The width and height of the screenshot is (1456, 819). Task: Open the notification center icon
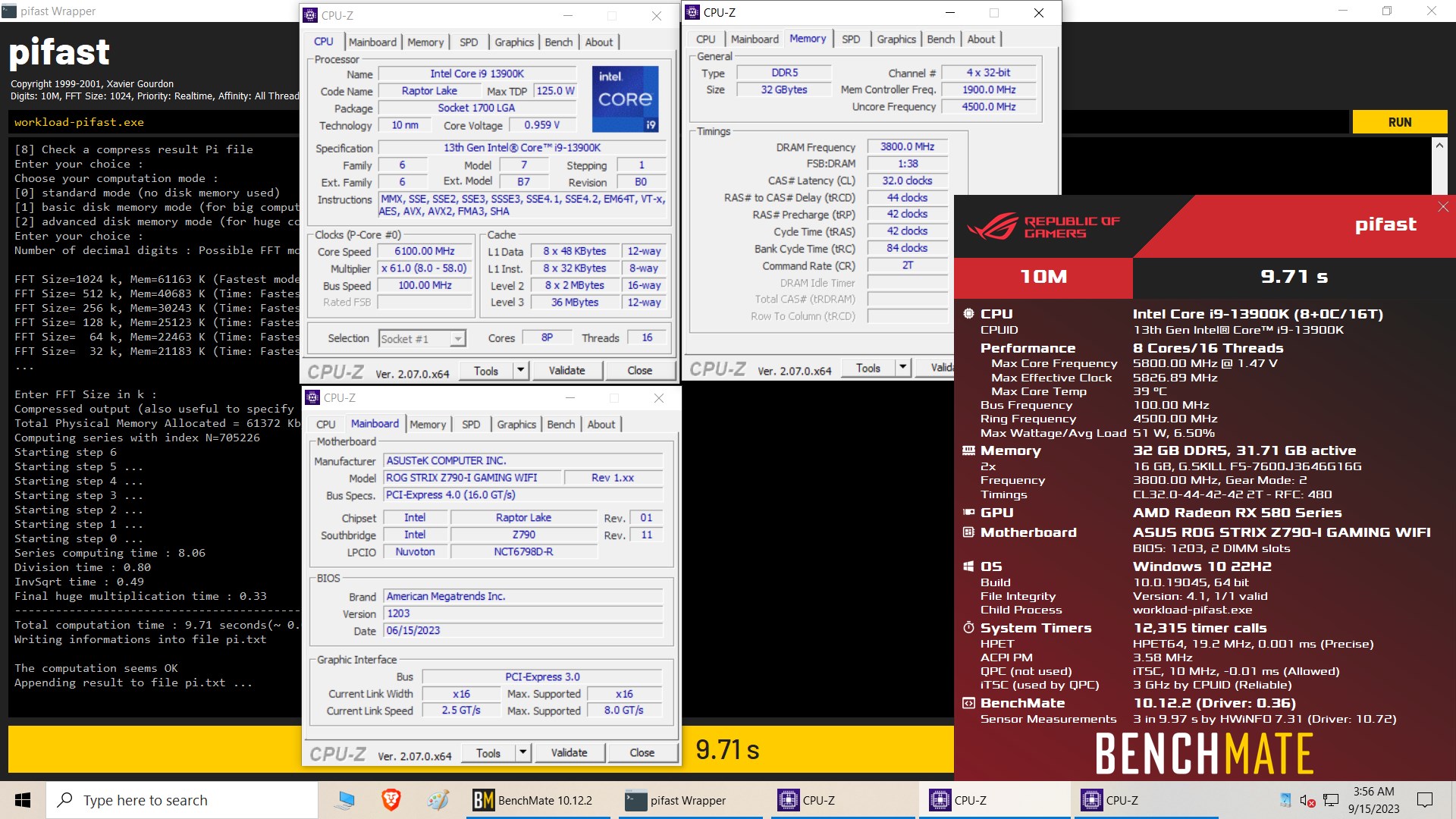(x=1425, y=800)
